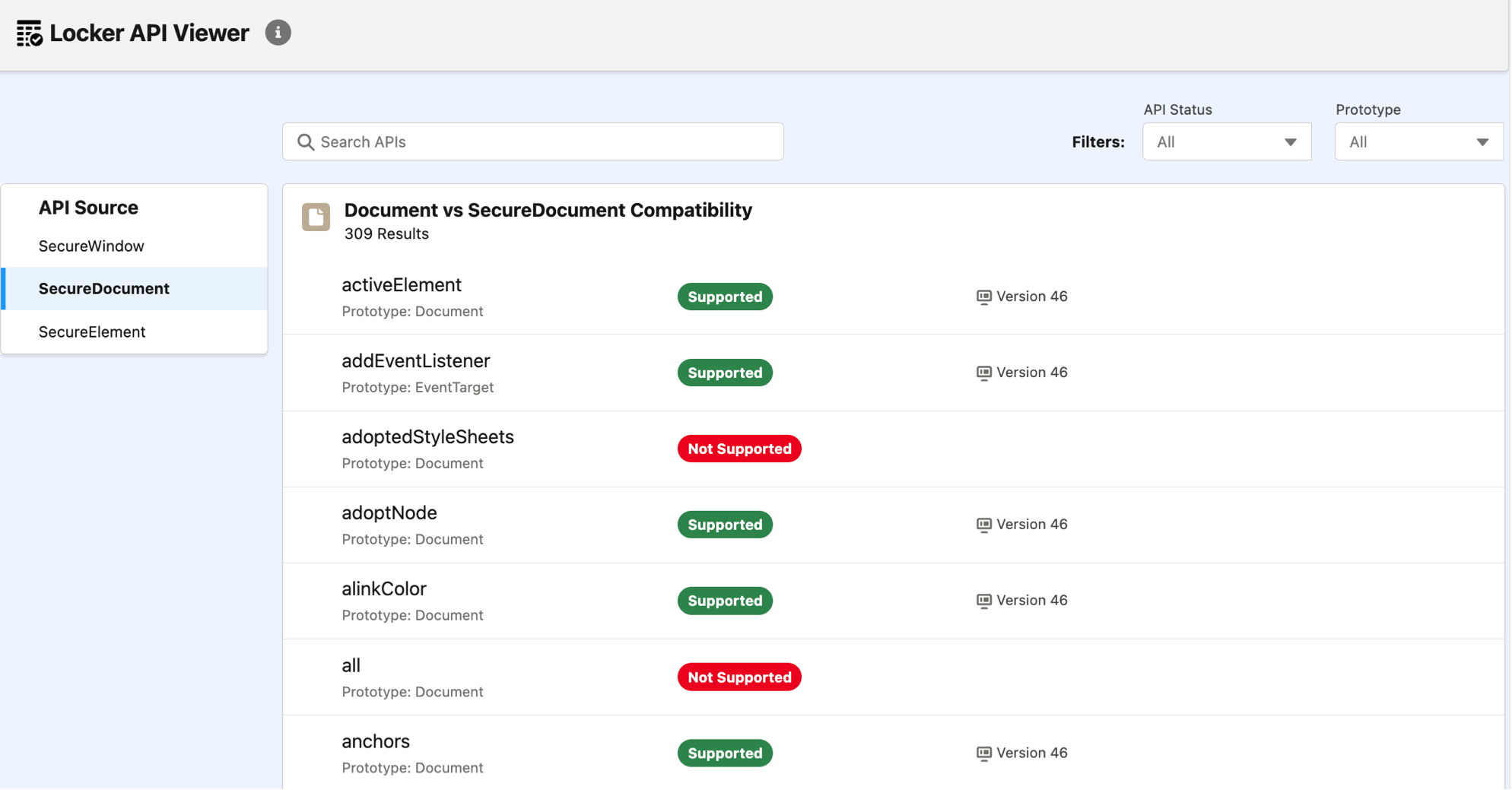The image size is (1512, 790).
Task: Switch to SecureElement in the sidebar
Action: pyautogui.click(x=92, y=332)
